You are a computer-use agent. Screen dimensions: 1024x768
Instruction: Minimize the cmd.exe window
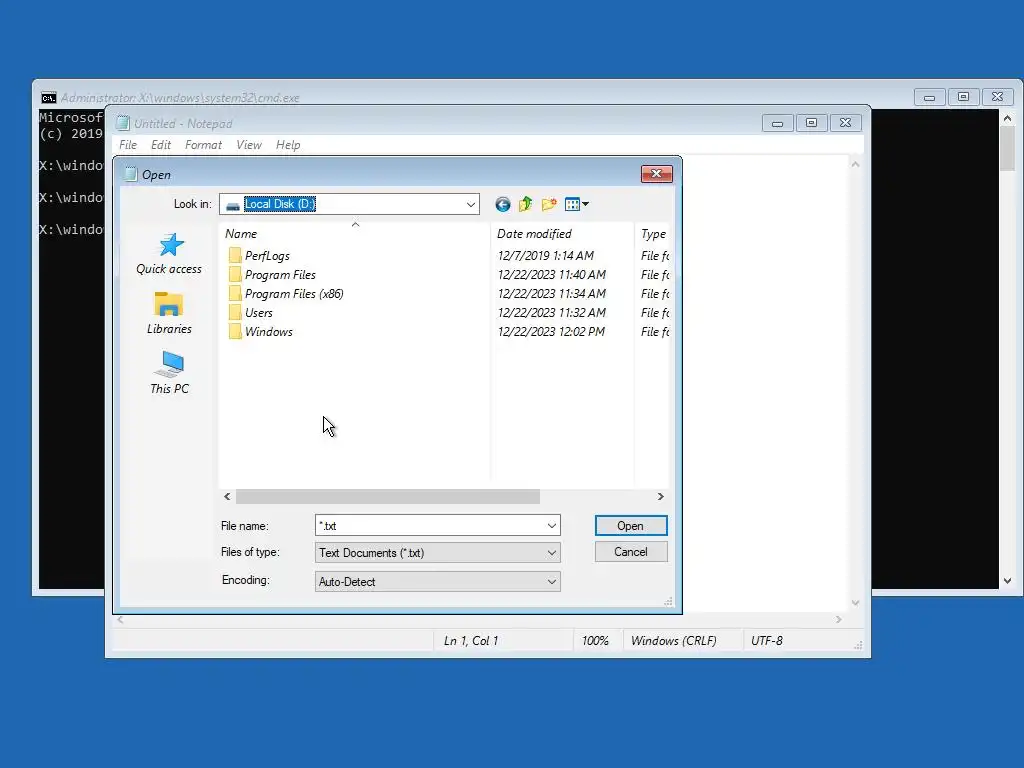pos(929,97)
